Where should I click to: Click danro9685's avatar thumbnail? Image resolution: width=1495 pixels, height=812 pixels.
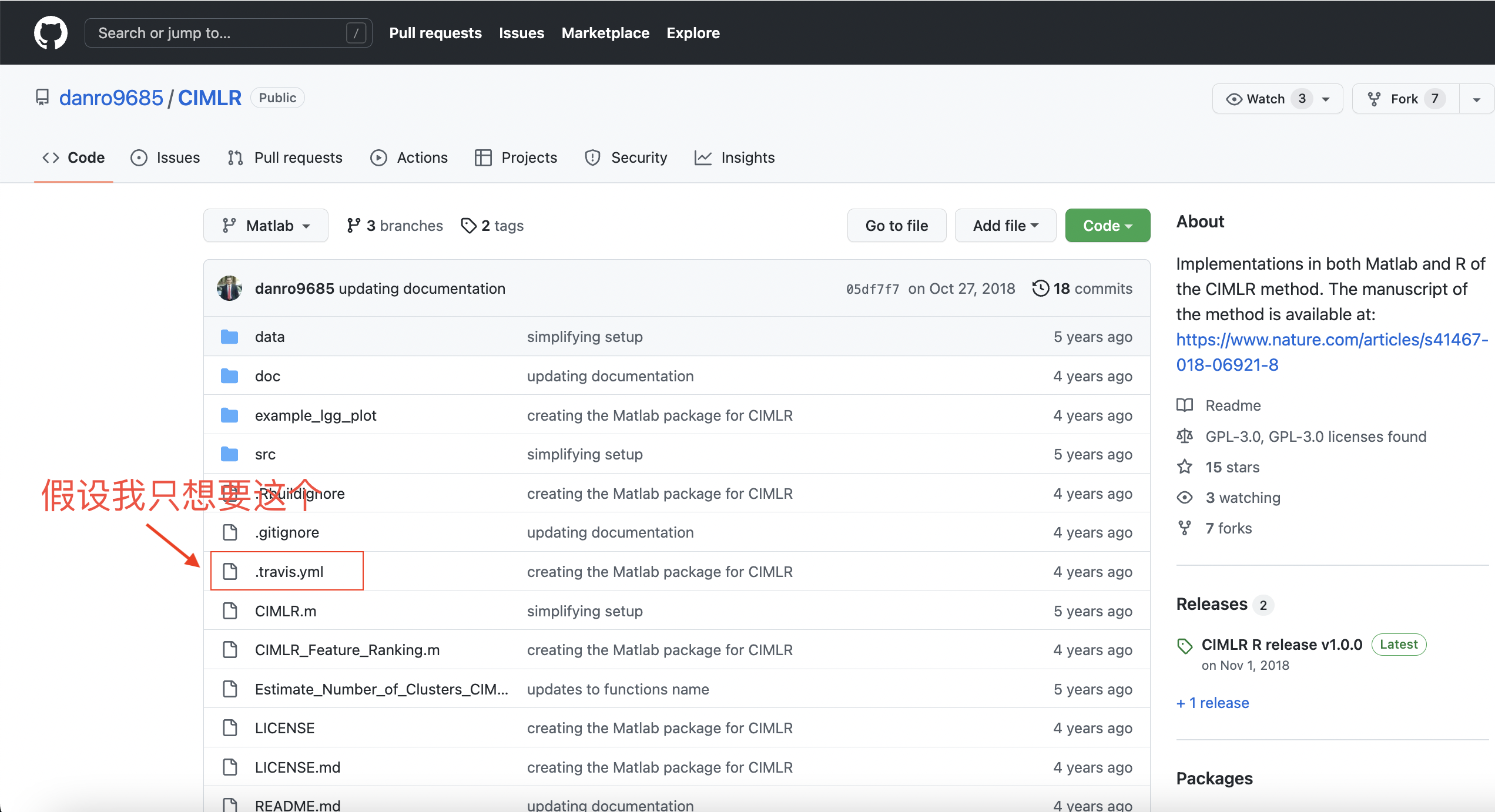click(x=229, y=288)
